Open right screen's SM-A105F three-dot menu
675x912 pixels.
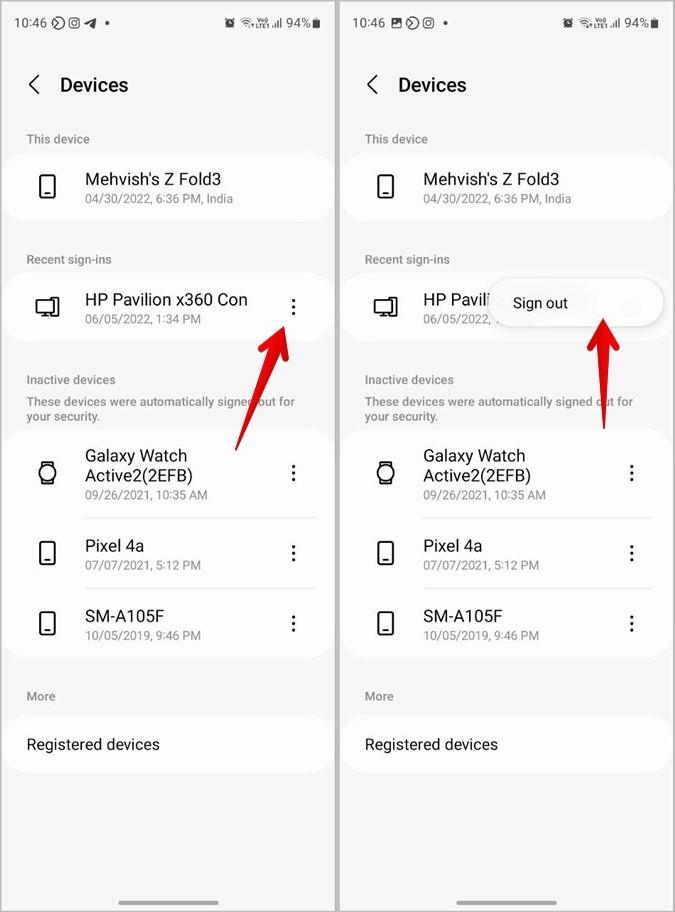click(631, 623)
